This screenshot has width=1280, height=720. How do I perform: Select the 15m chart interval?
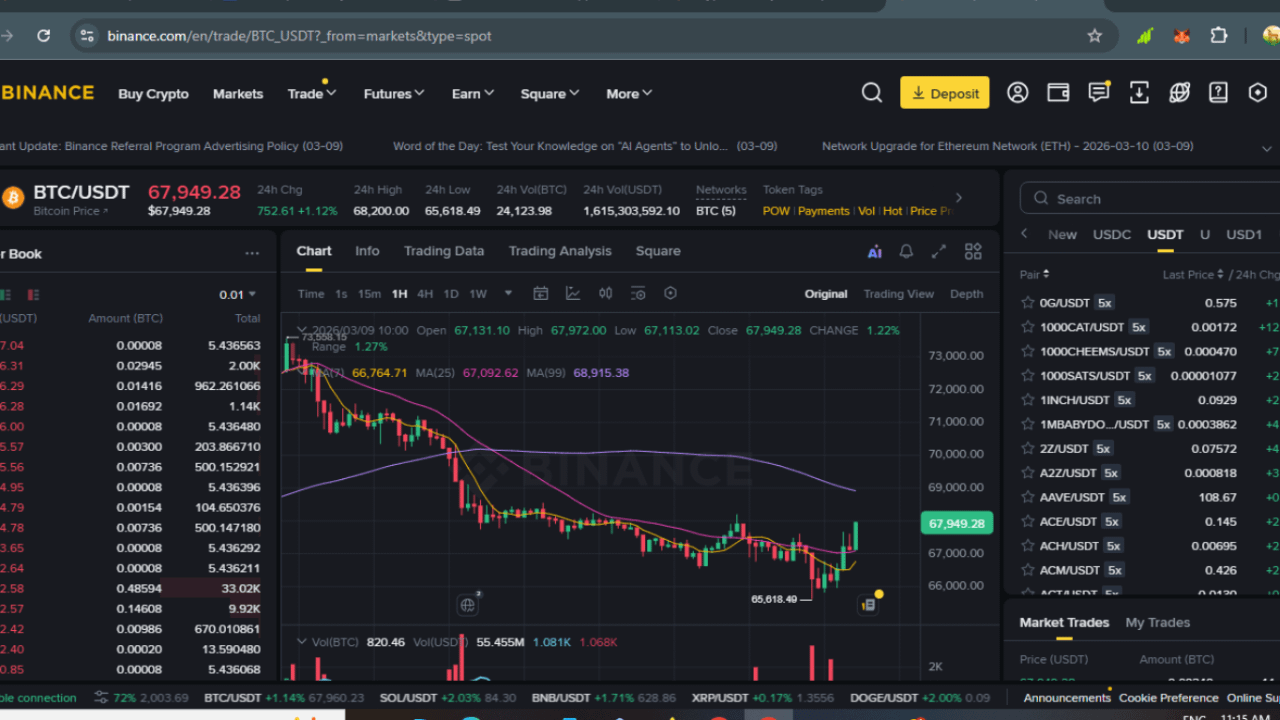click(369, 294)
